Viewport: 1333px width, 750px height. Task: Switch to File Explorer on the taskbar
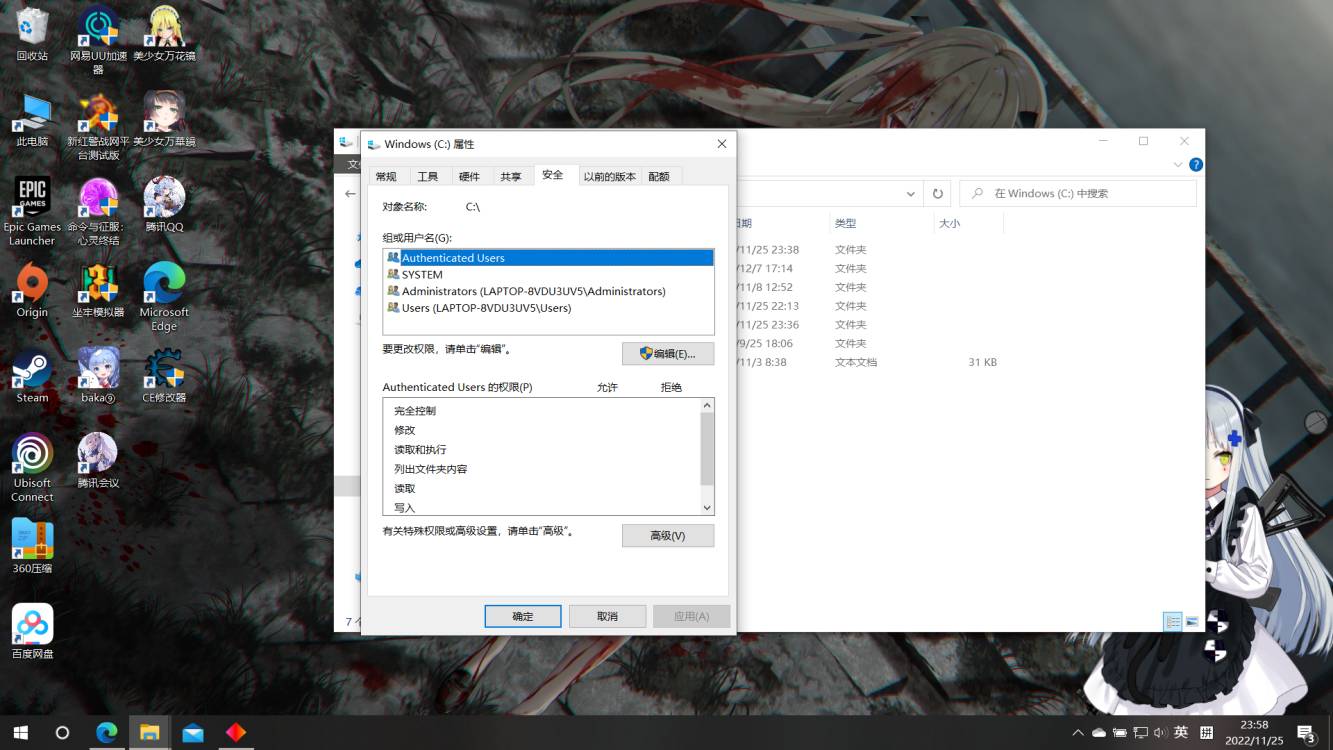click(149, 732)
